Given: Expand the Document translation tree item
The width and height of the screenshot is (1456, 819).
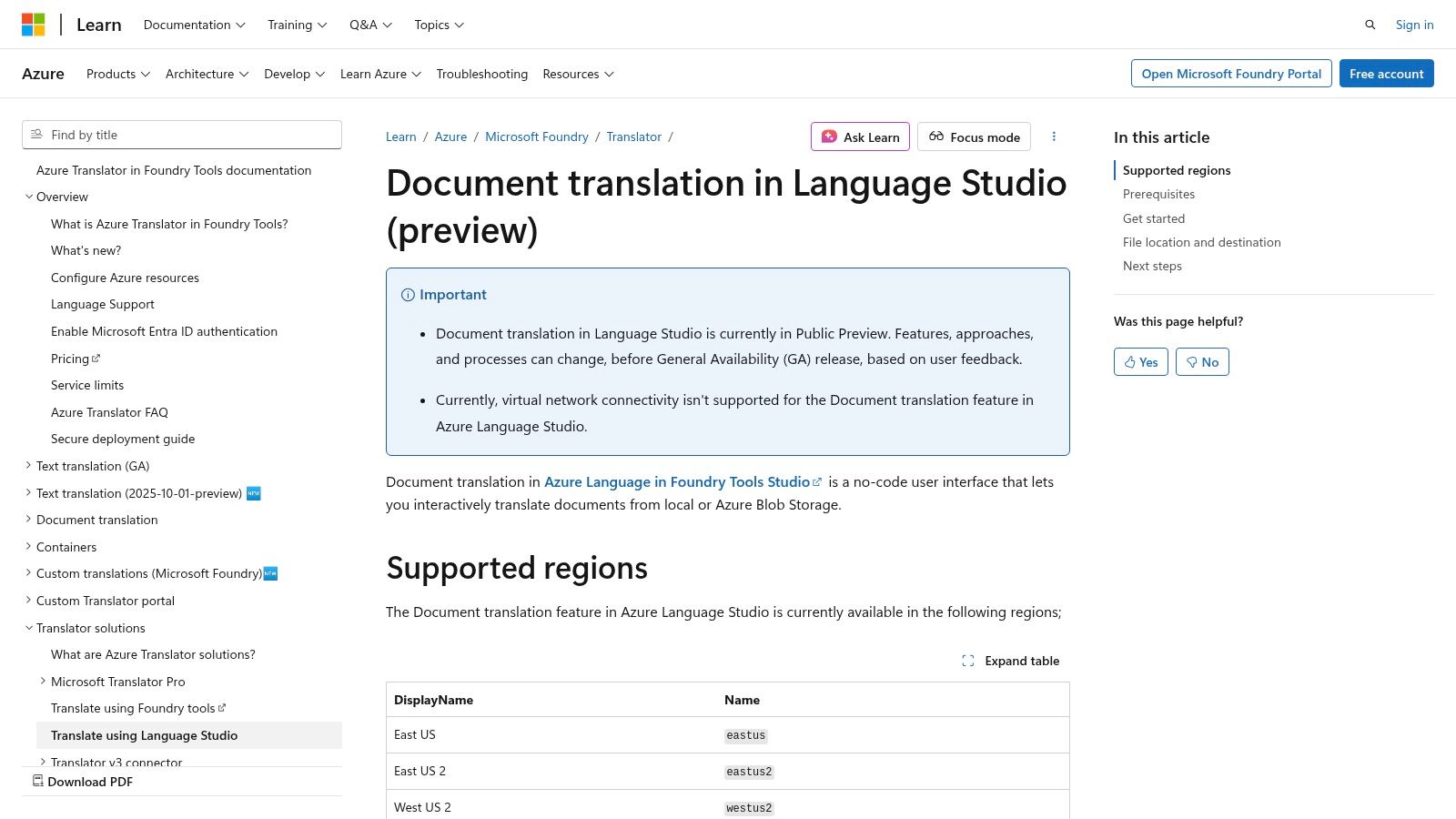Looking at the screenshot, I should [x=28, y=520].
